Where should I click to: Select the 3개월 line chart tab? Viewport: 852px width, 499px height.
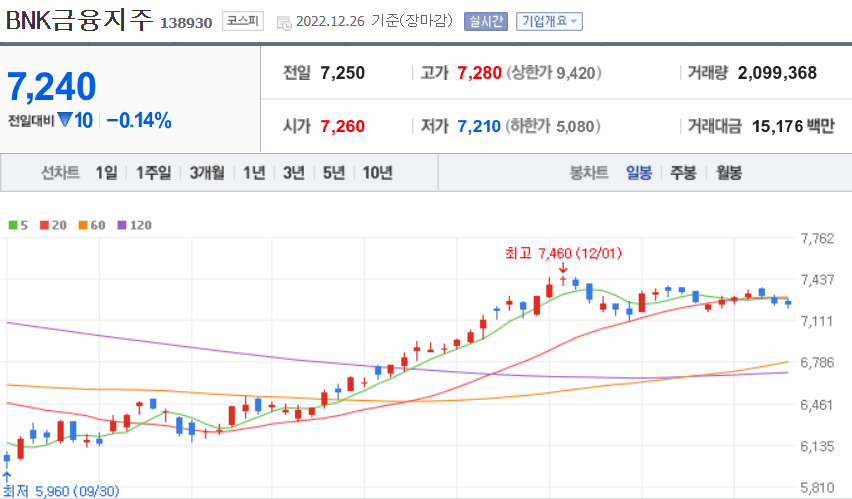pos(206,173)
